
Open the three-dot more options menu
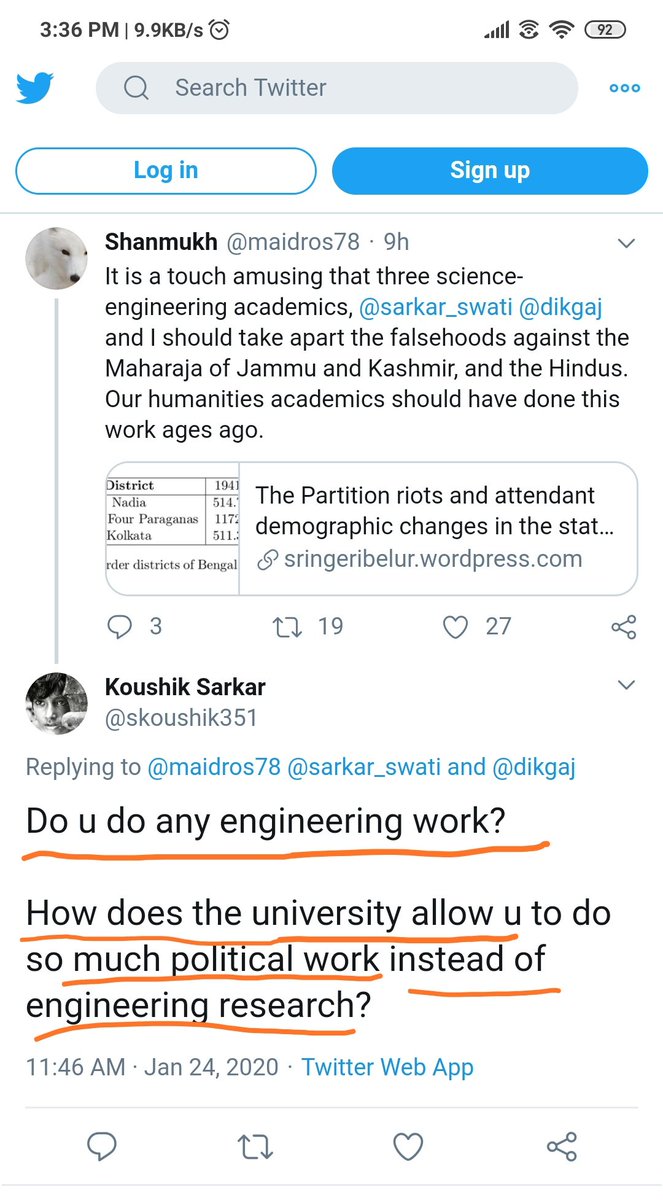click(x=625, y=88)
